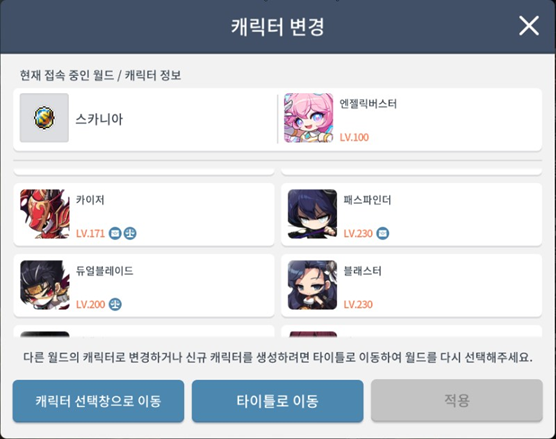
Task: Click the scale icon beside 듀얼블레이드 LV.200
Action: pos(115,304)
